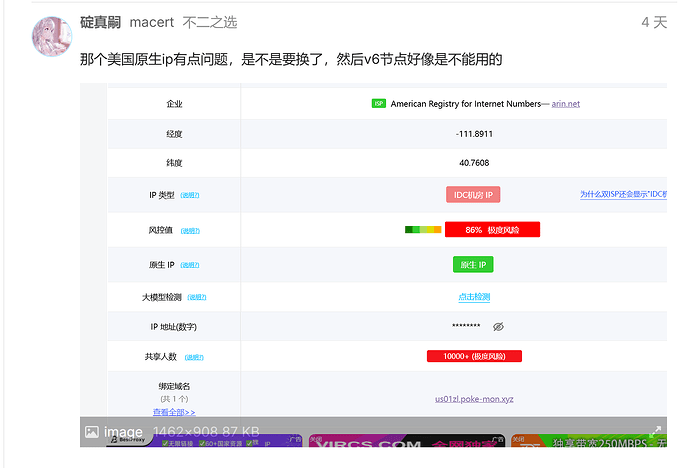The width and height of the screenshot is (690, 468).
Task: Click the IP 地址(数字) row label
Action: coord(173,327)
